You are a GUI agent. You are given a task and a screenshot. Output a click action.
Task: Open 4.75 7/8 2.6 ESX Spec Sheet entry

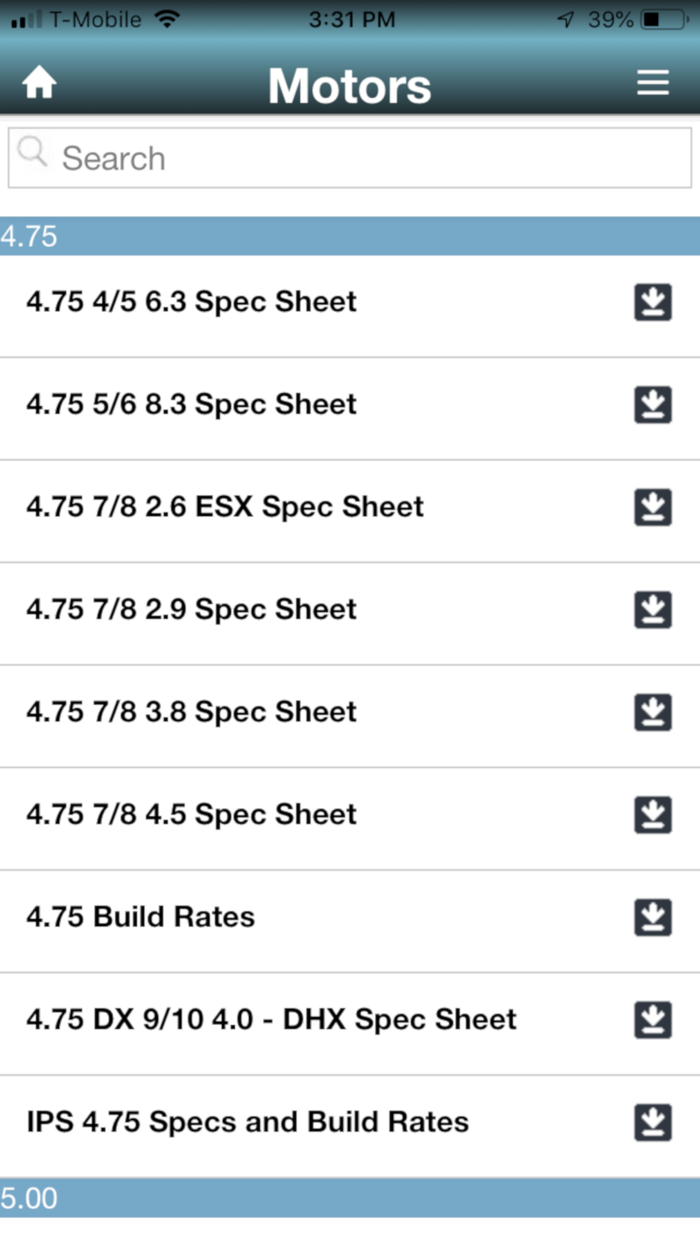[225, 507]
